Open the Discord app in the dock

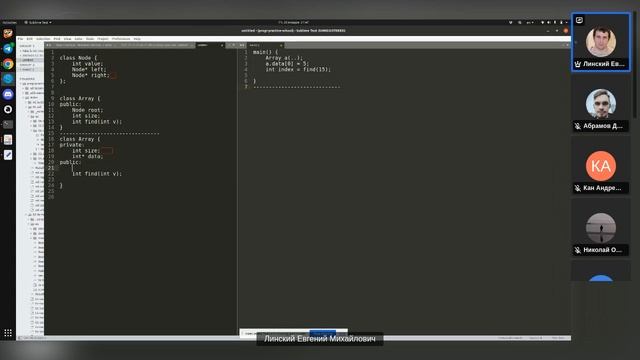pos(8,94)
